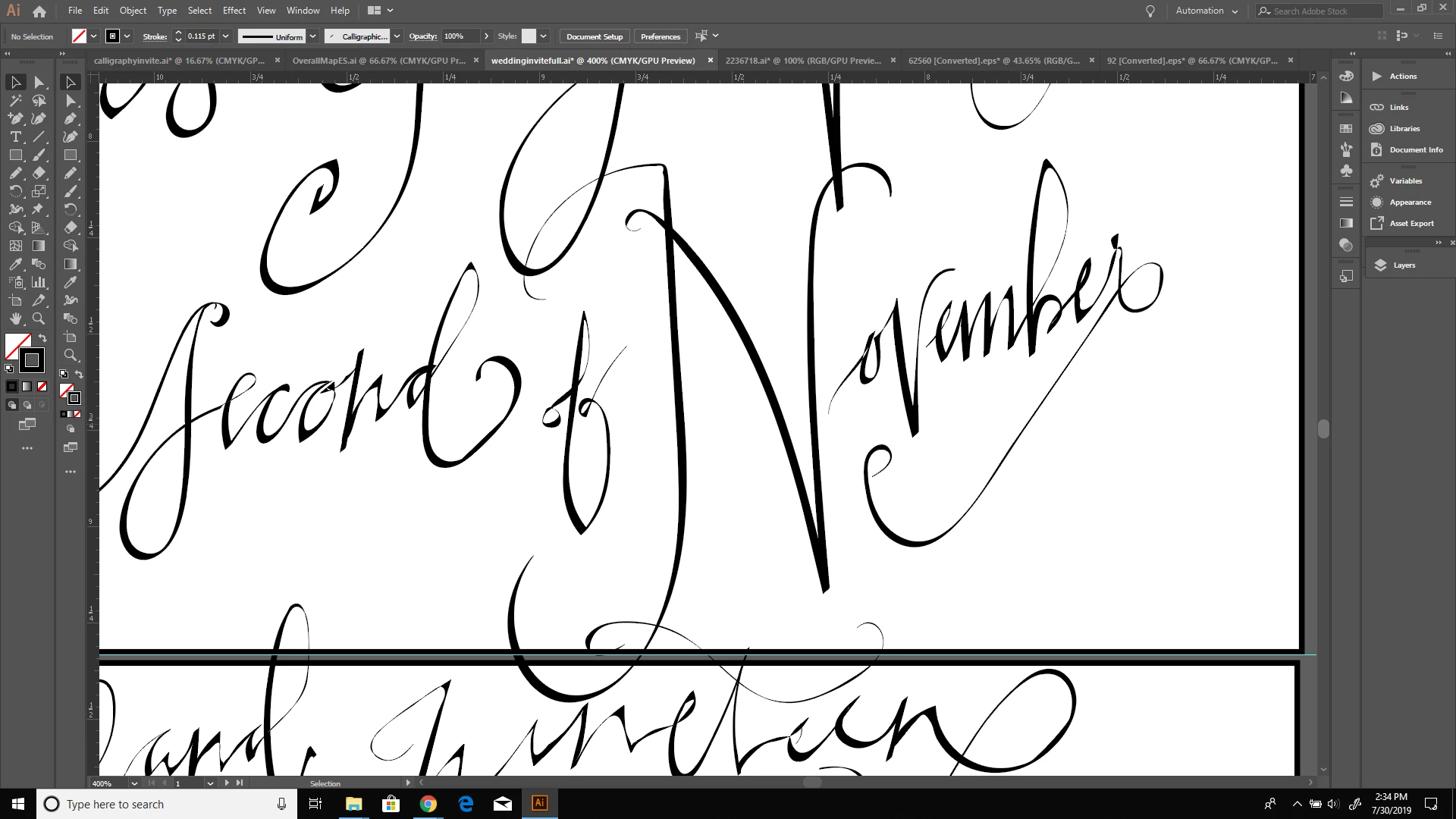Screen dimensions: 1456x819
Task: Change screen mode in the main toolbar
Action: click(27, 425)
